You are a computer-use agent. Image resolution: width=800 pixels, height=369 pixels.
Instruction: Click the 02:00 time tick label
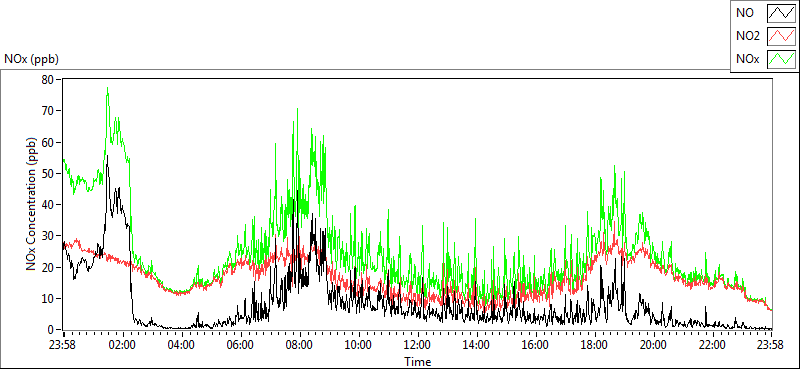(122, 345)
